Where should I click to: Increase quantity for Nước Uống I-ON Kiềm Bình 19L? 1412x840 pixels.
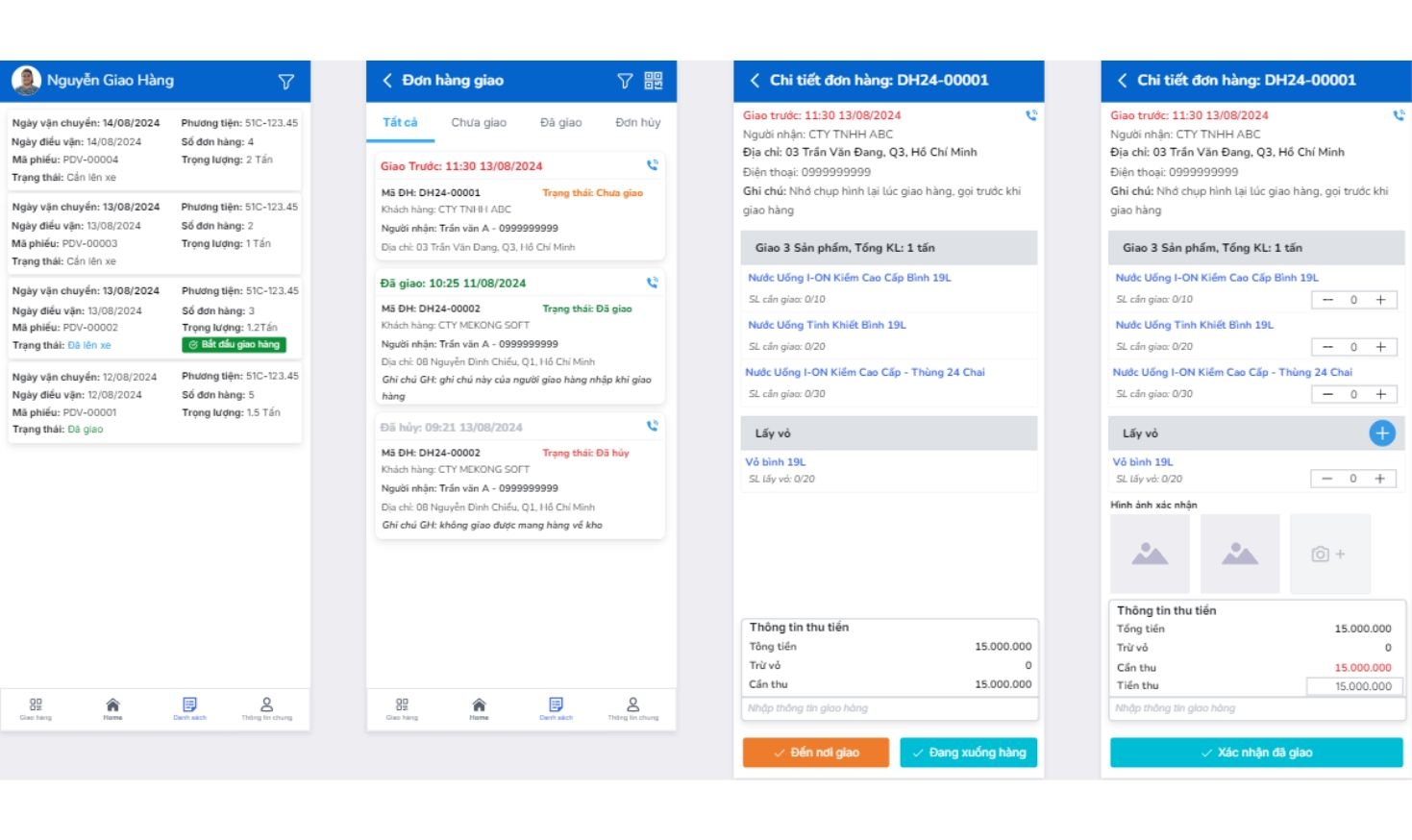tap(1380, 299)
